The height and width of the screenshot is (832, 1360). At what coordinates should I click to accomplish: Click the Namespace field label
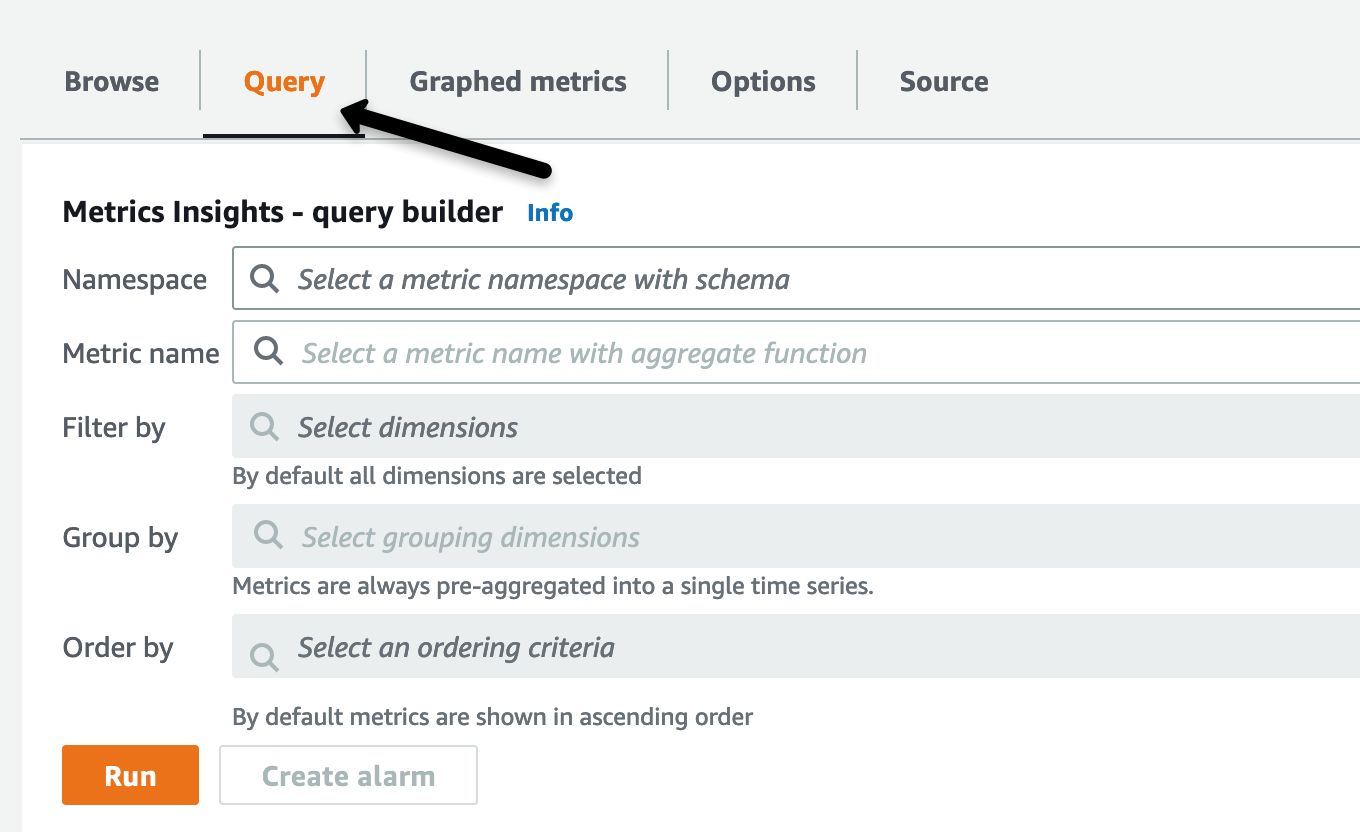(x=134, y=280)
